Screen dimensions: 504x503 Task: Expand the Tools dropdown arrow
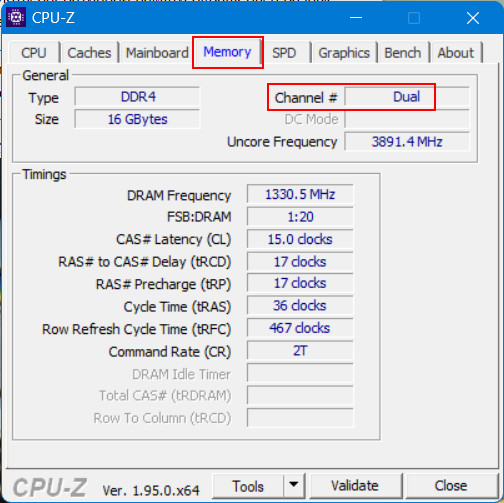294,485
